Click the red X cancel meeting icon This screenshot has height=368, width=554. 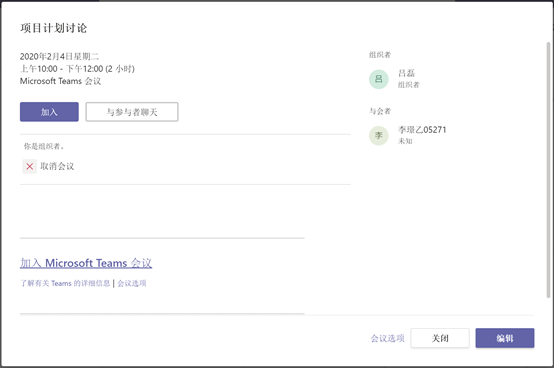[30, 166]
